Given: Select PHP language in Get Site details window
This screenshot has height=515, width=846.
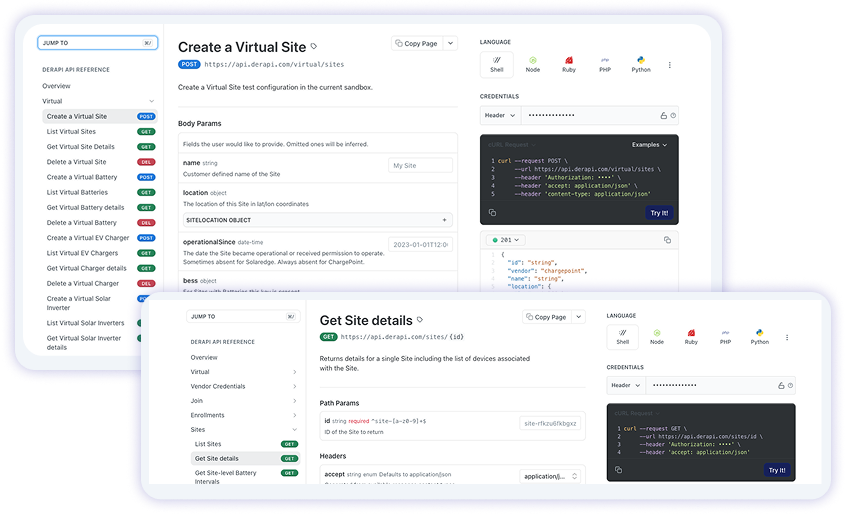Looking at the screenshot, I should 725,337.
